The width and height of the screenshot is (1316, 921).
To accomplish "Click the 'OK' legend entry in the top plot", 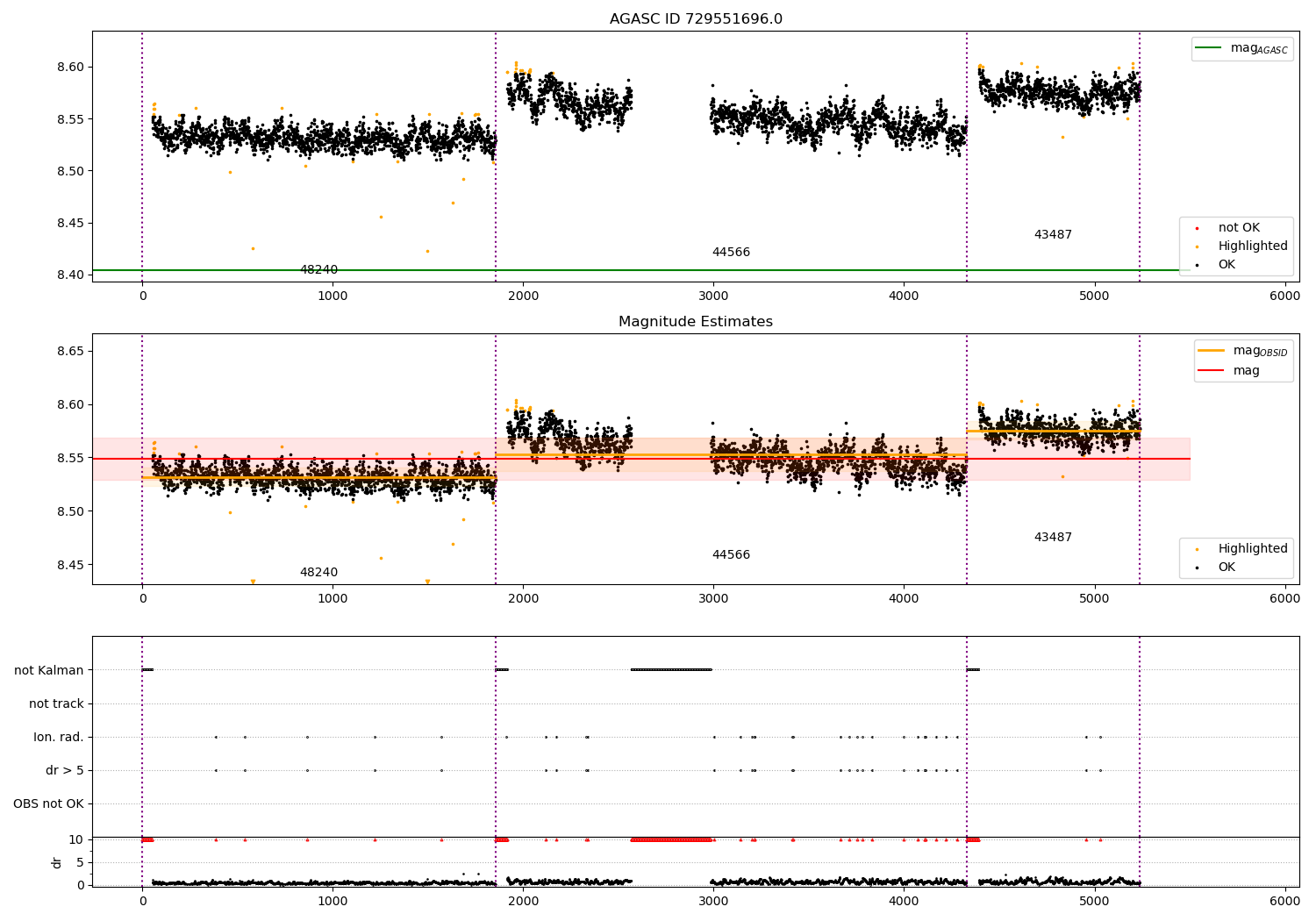I will (x=1227, y=265).
